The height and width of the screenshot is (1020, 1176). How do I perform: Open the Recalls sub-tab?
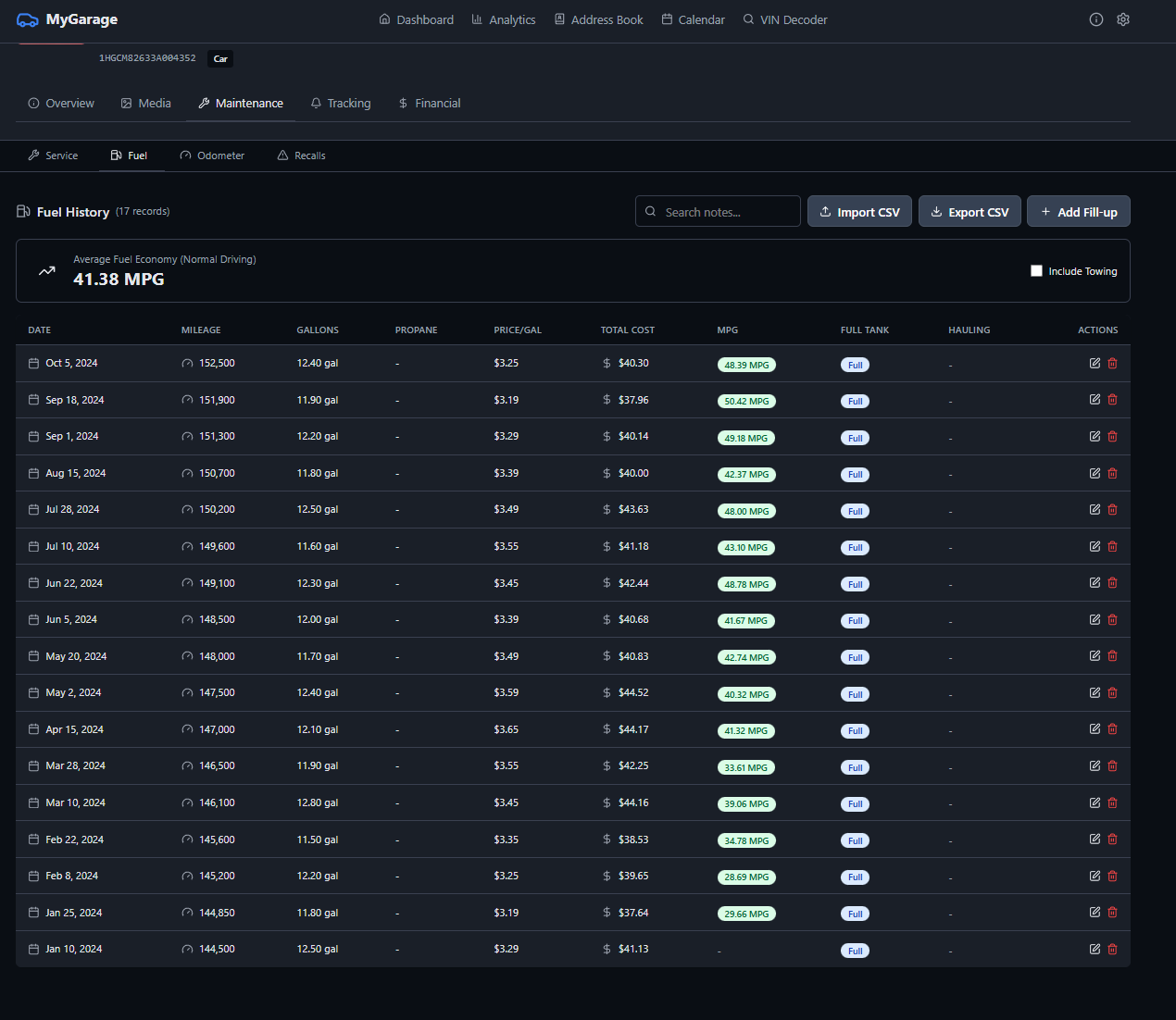[301, 155]
